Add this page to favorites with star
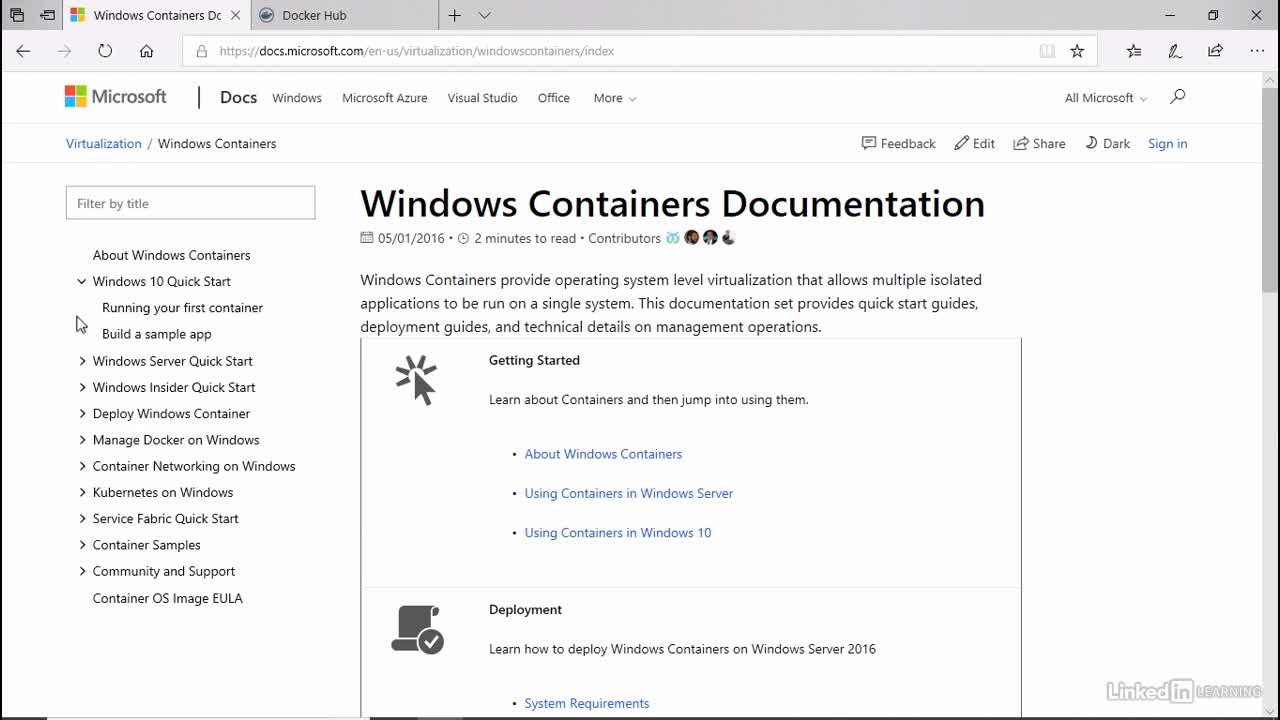Image resolution: width=1280 pixels, height=720 pixels. click(x=1077, y=51)
